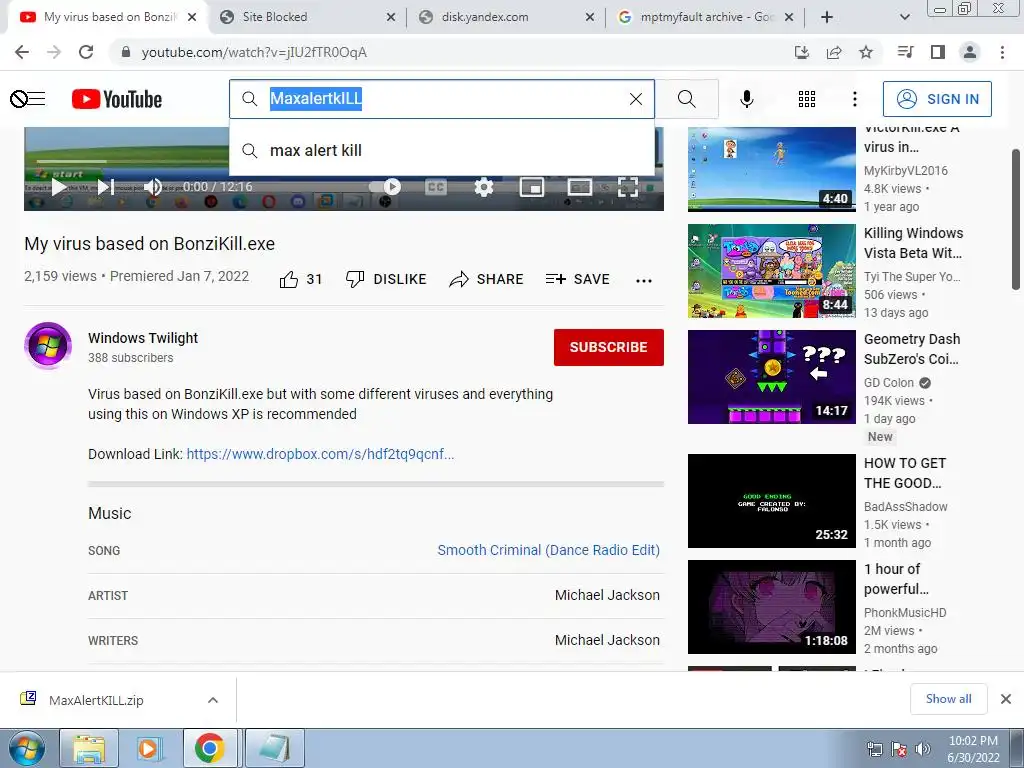This screenshot has height=768, width=1024.
Task: Click the DISLIKE button
Action: 386,280
